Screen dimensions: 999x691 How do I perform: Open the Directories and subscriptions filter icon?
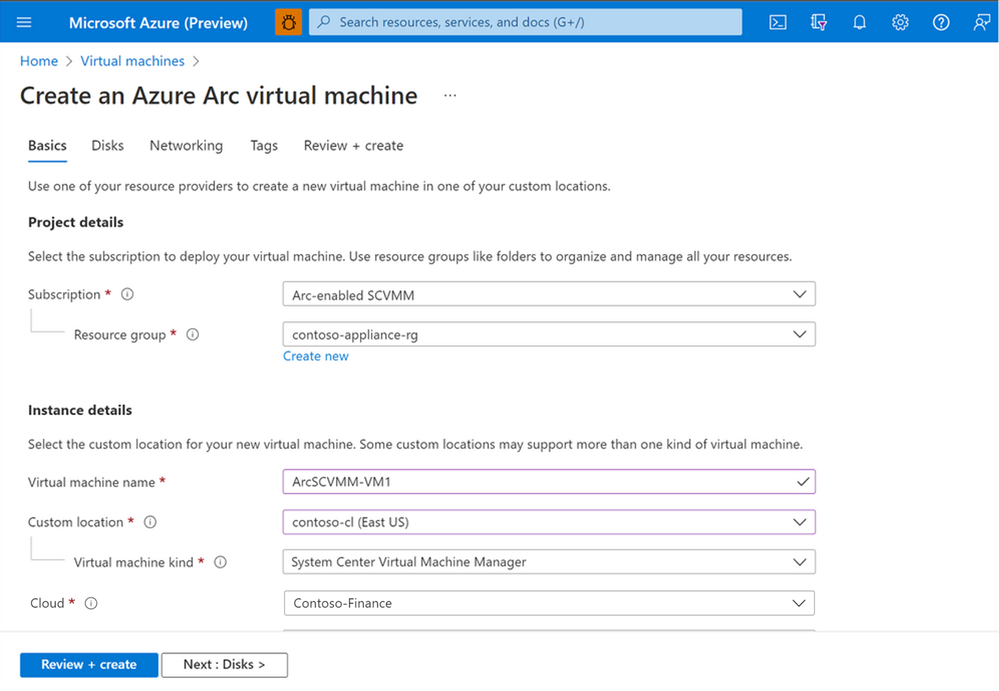pyautogui.click(x=818, y=22)
